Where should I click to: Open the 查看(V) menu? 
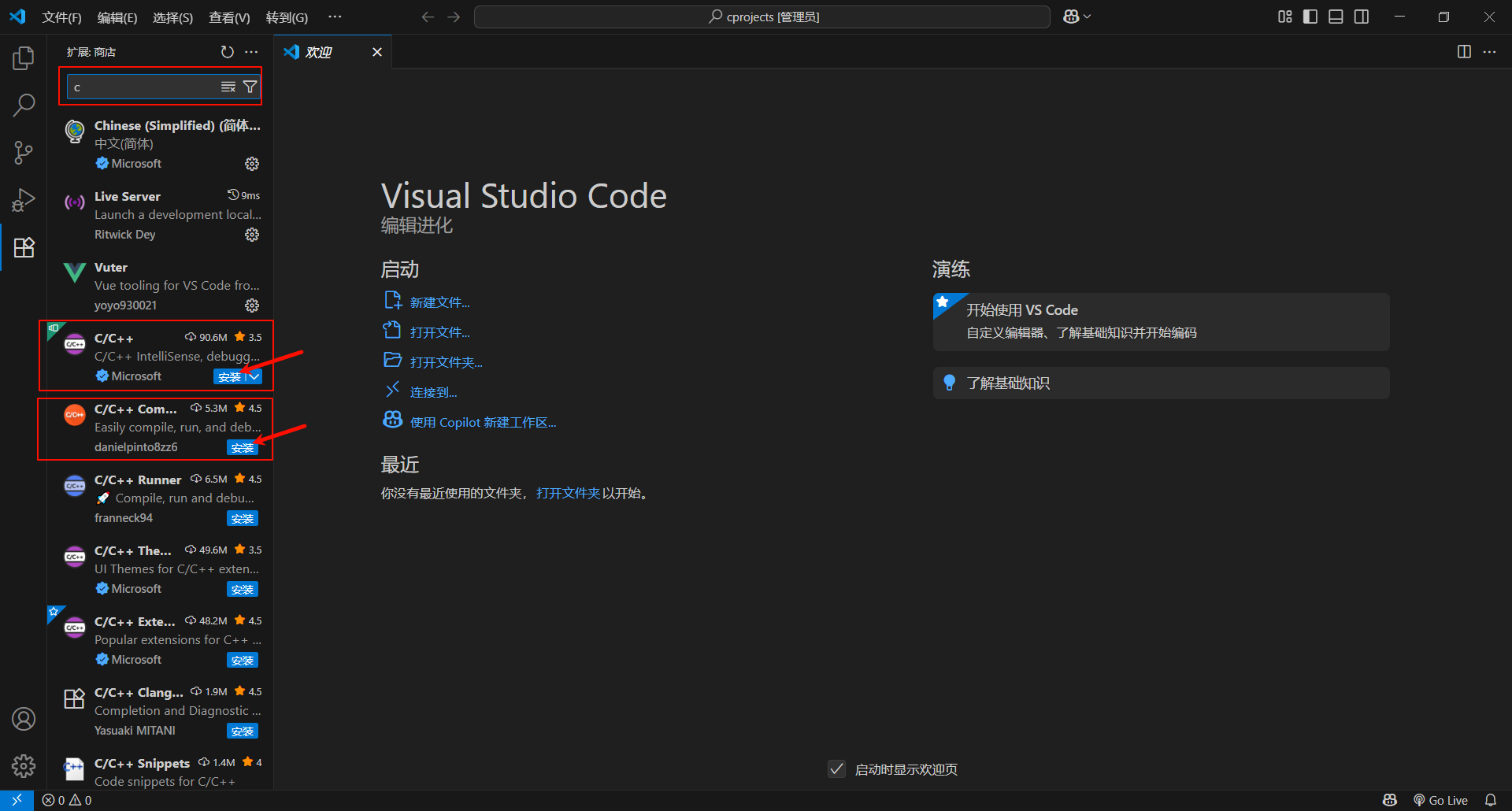pos(229,17)
